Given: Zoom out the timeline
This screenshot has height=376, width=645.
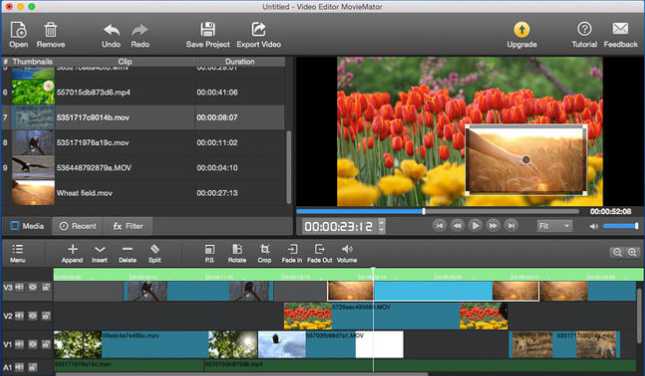Looking at the screenshot, I should [x=617, y=252].
